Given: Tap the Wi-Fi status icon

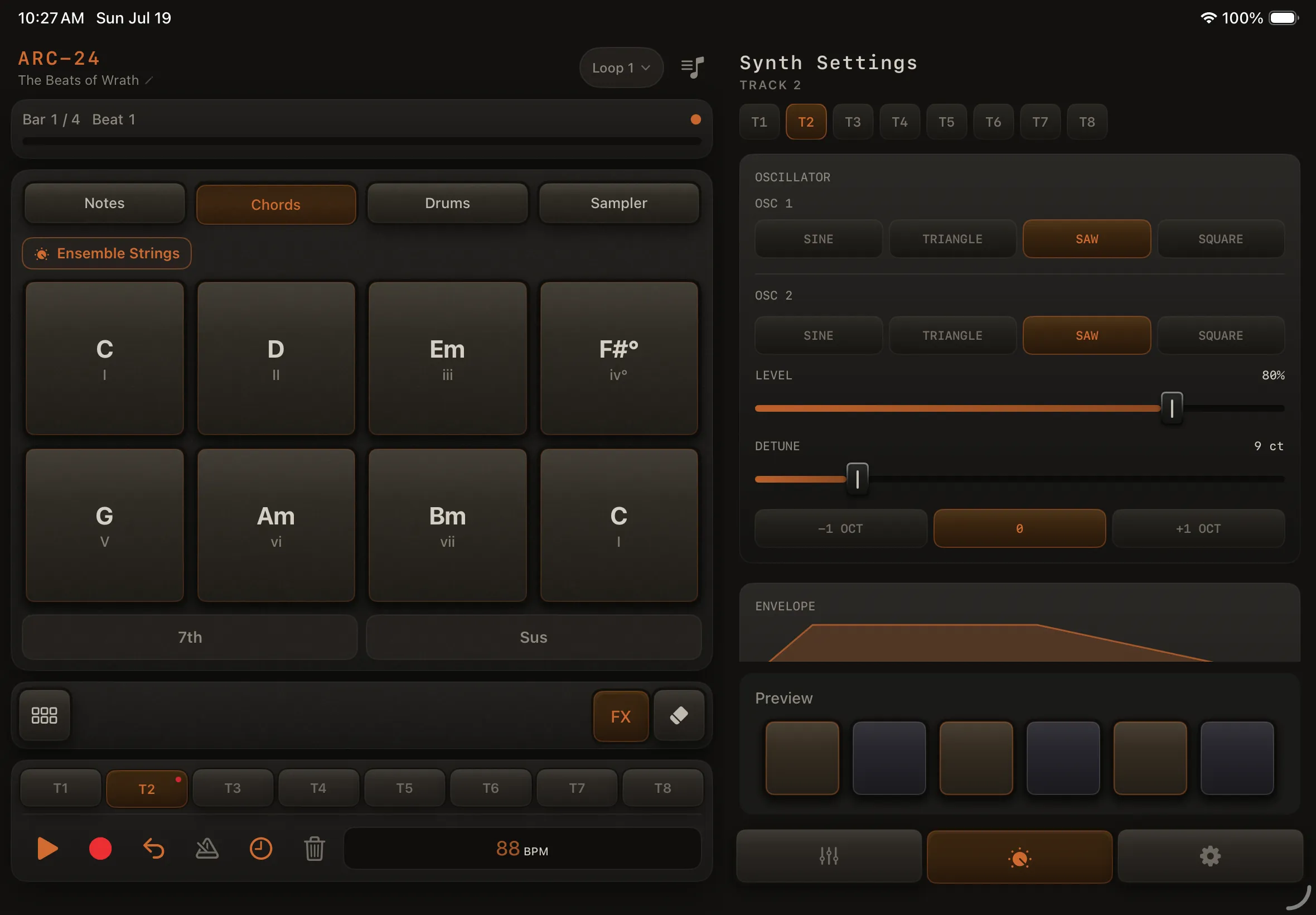Looking at the screenshot, I should (1208, 18).
